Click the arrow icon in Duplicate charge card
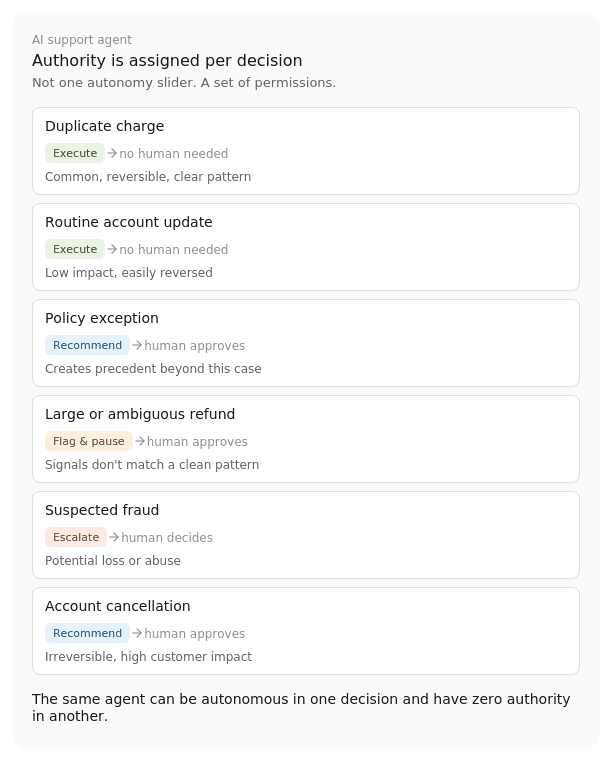This screenshot has width=612, height=761. point(112,153)
